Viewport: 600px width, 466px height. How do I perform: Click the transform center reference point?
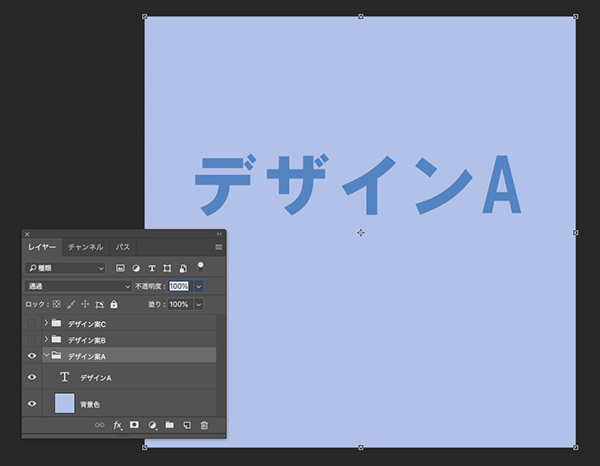[360, 233]
